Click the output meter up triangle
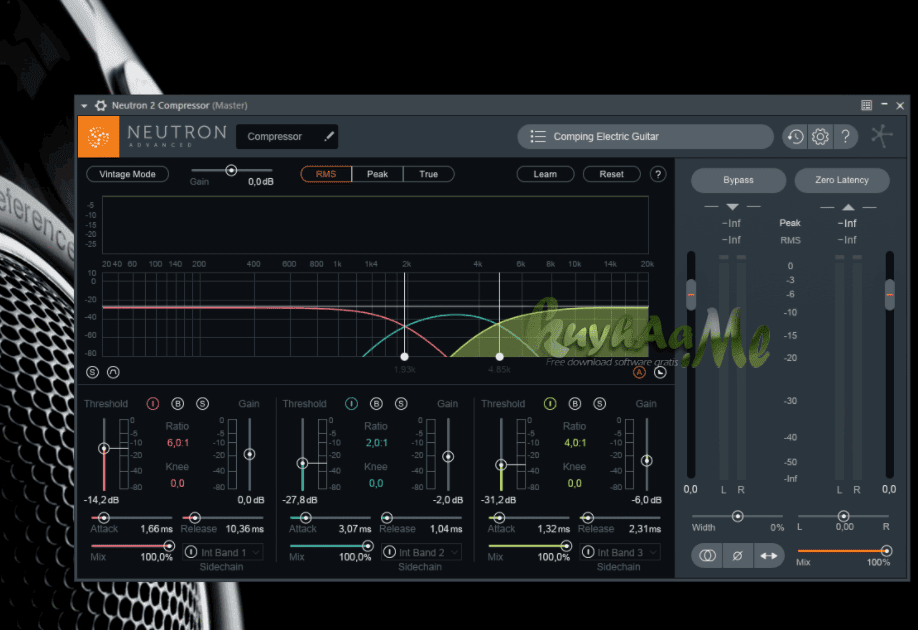 [848, 207]
